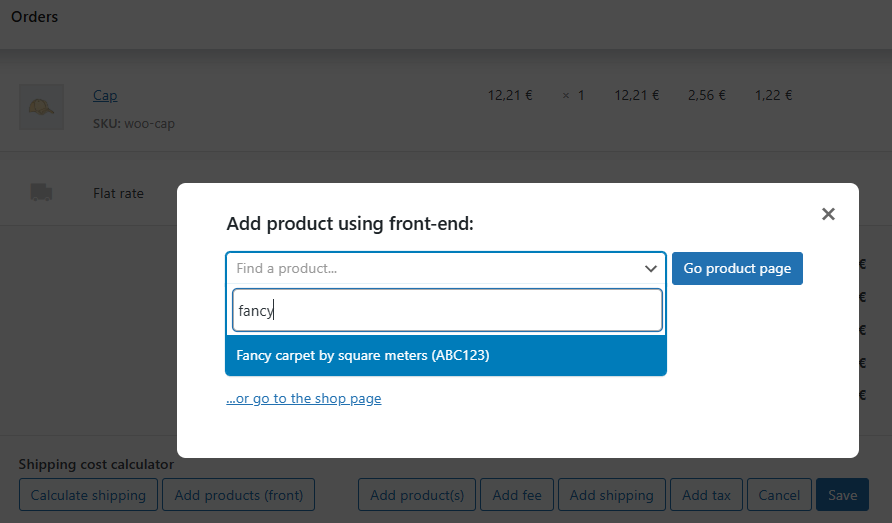Image resolution: width=892 pixels, height=523 pixels.
Task: Focus the product search field containing fancy
Action: pos(447,310)
